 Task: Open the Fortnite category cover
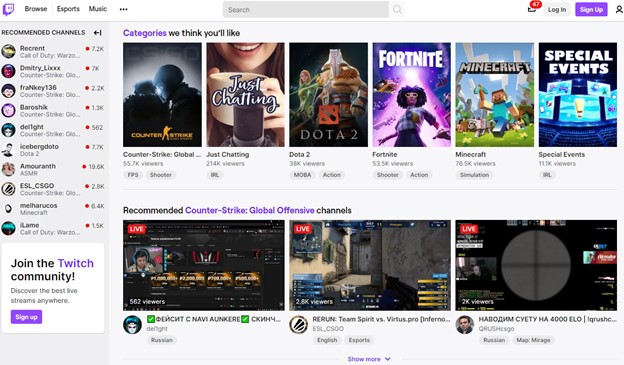pos(411,95)
